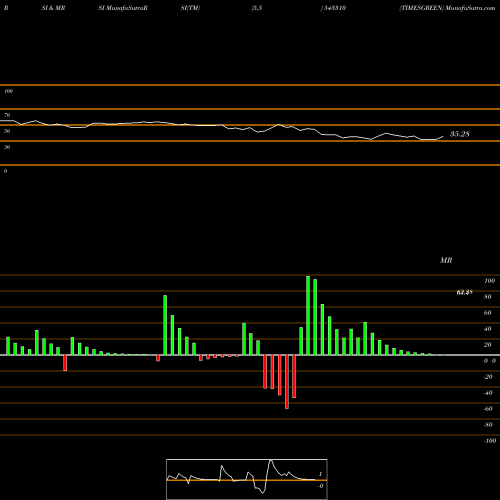Click the RSI axis label 50
The image size is (500, 500).
pyautogui.click(x=7, y=131)
